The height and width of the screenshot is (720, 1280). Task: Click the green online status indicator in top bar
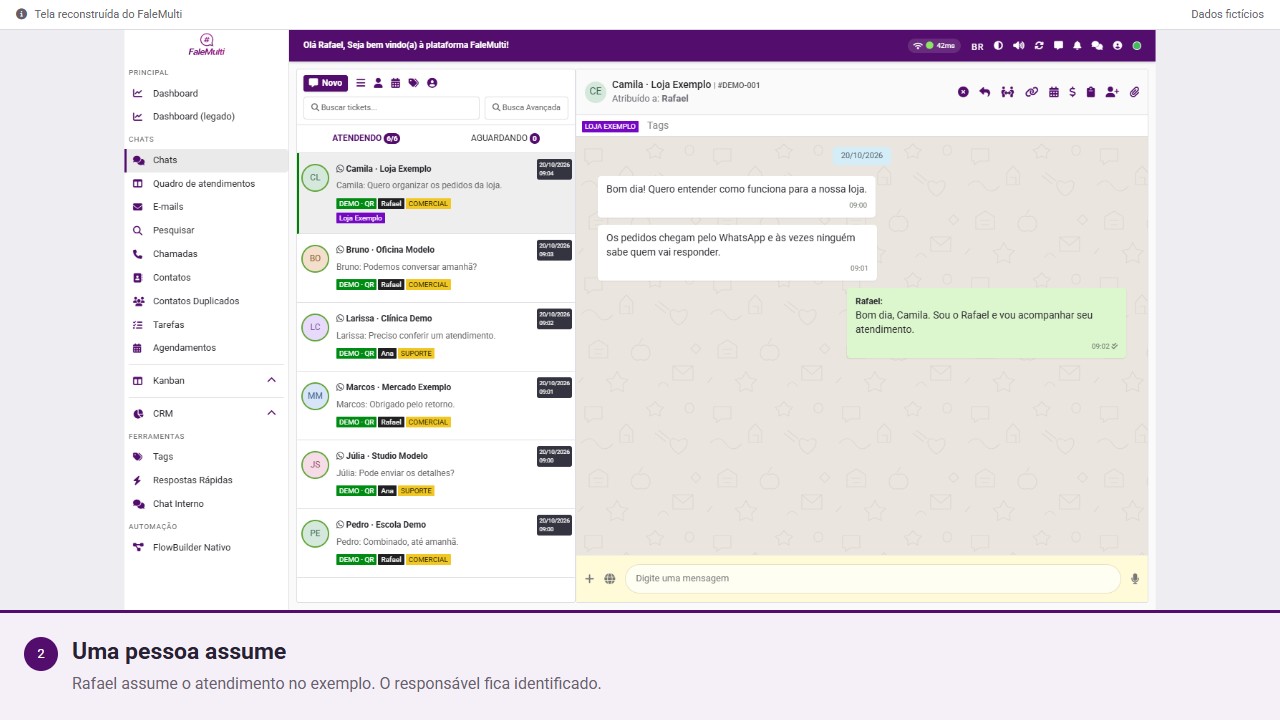click(x=1137, y=46)
